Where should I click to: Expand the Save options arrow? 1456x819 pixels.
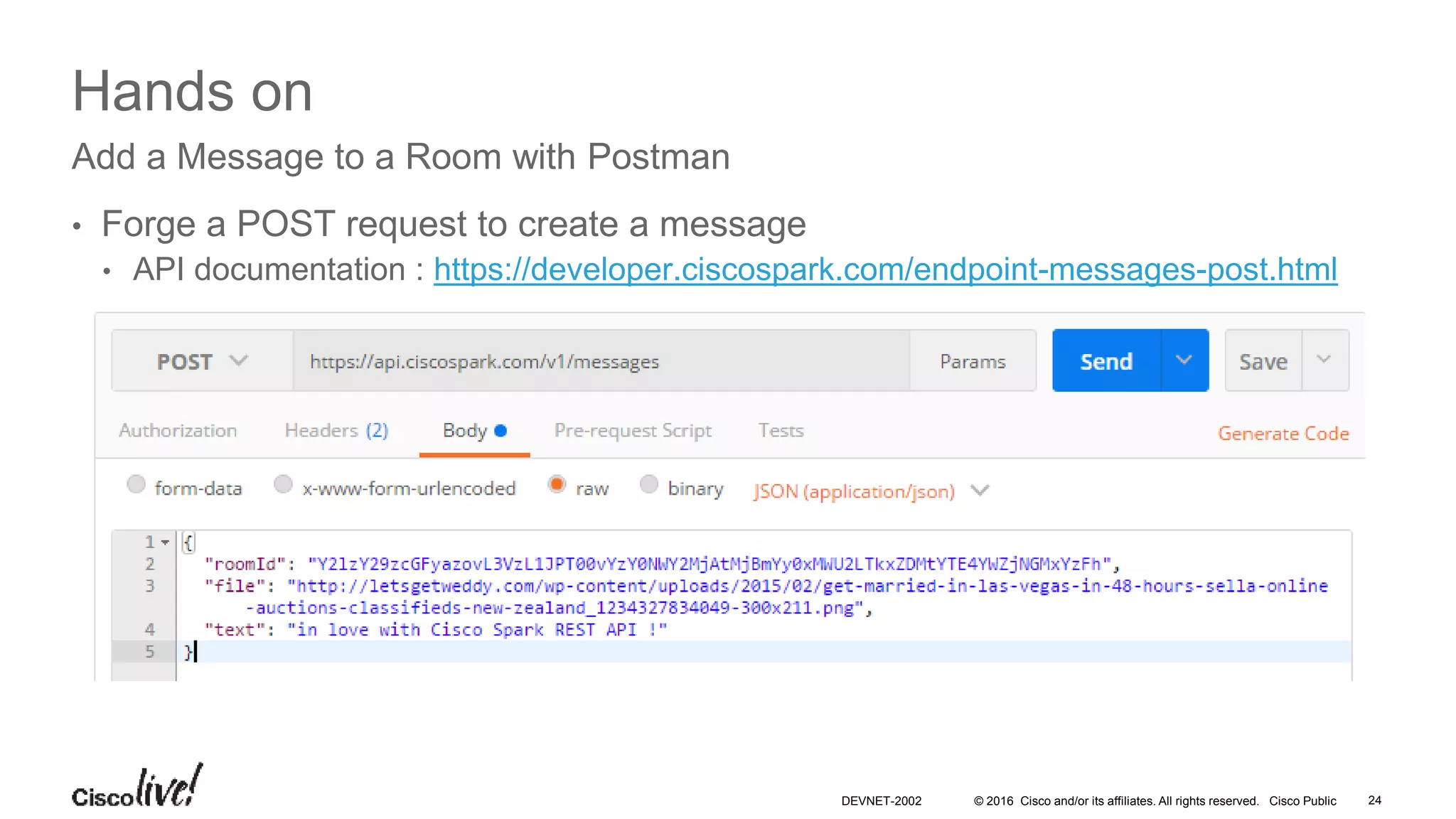[x=1324, y=360]
